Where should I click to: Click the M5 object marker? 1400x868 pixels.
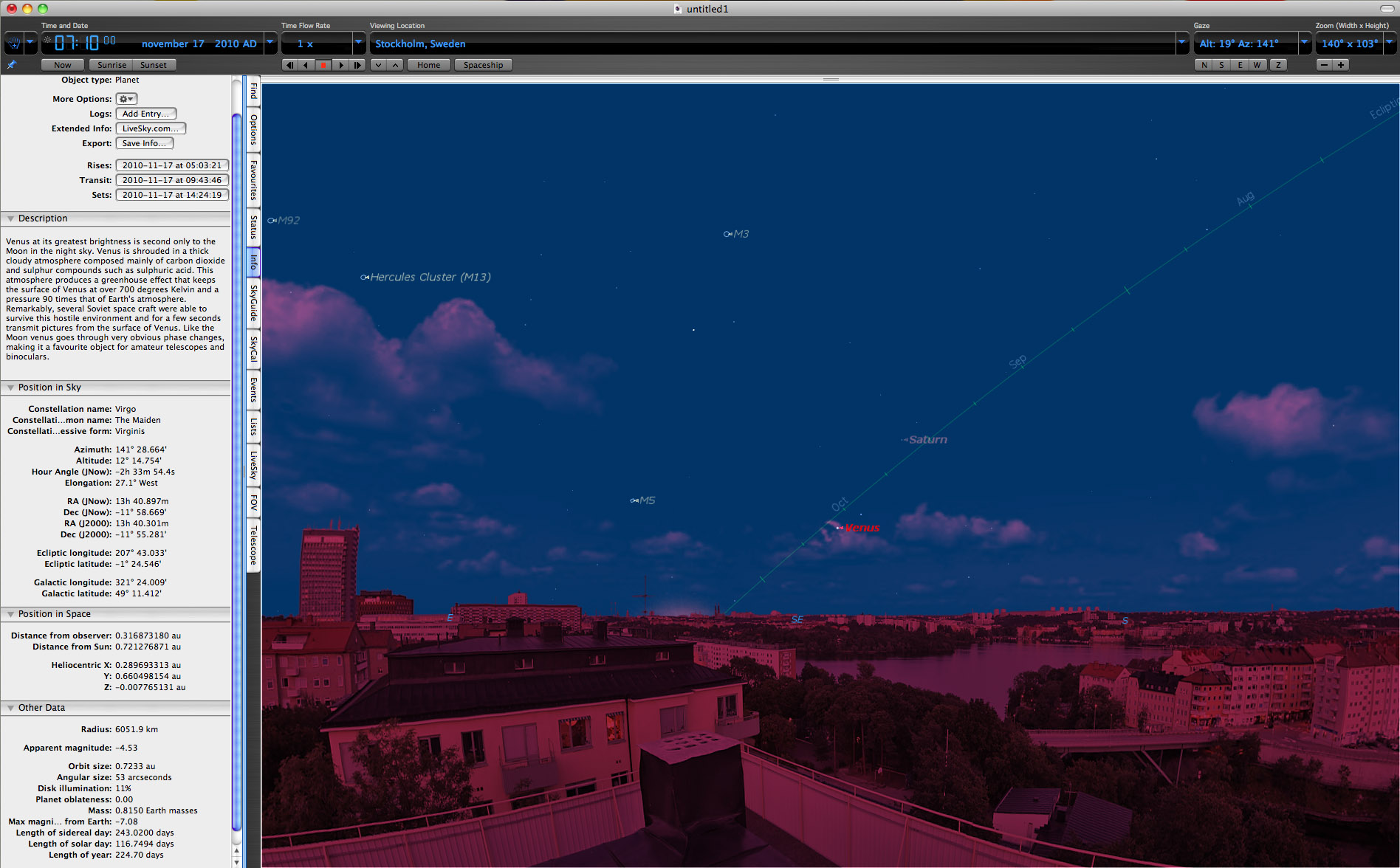pos(635,500)
